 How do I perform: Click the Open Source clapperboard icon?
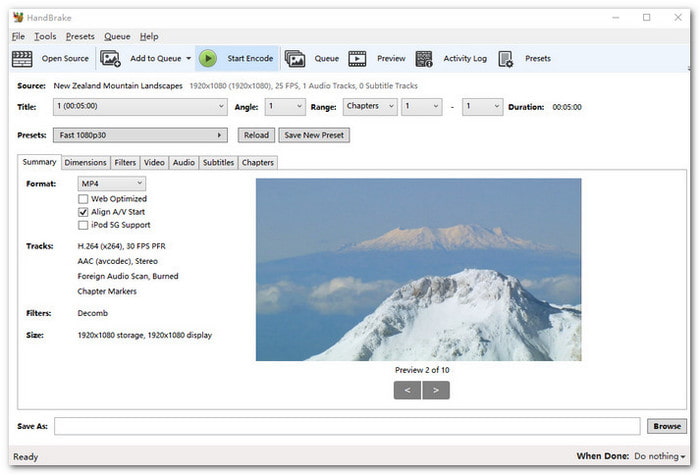(x=22, y=58)
